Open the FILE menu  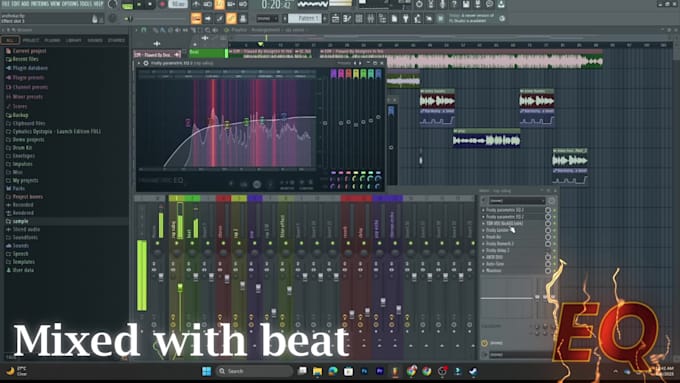click(6, 4)
